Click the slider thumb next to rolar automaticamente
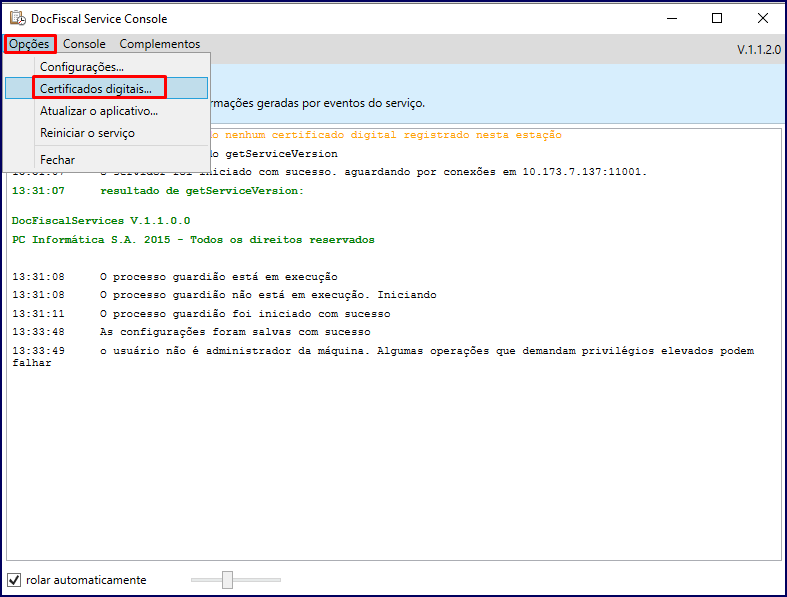Image resolution: width=787 pixels, height=597 pixels. pos(227,579)
